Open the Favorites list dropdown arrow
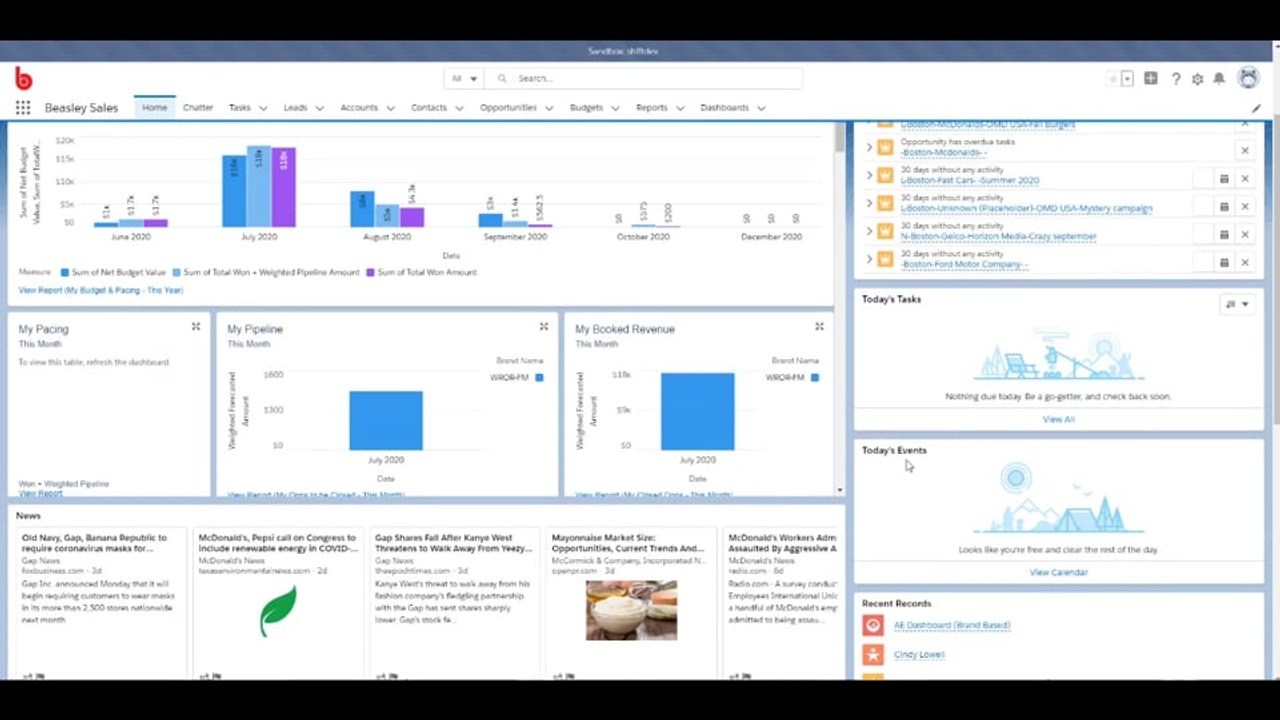This screenshot has width=1280, height=720. click(1127, 78)
